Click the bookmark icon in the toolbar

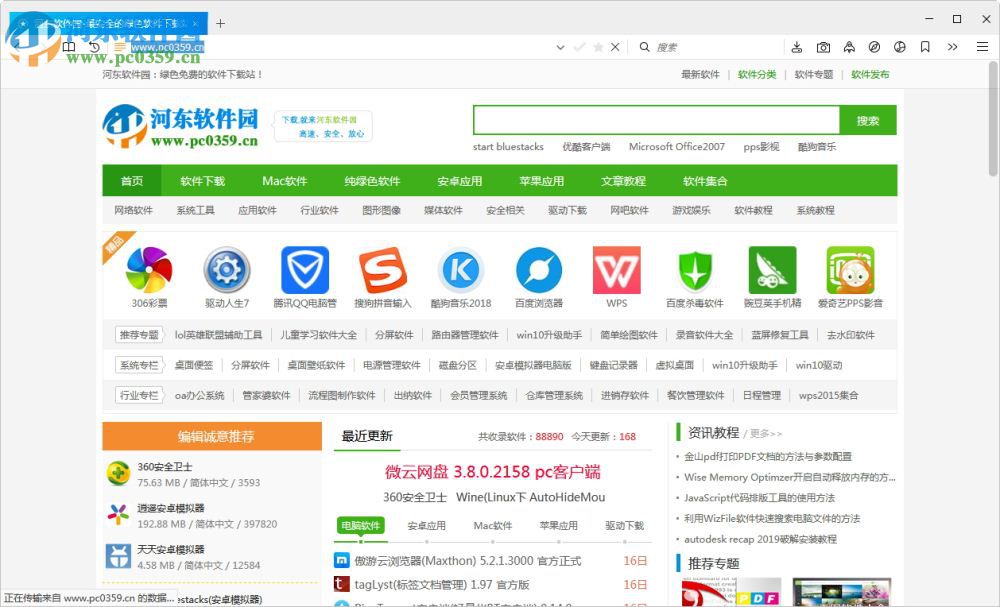[925, 47]
